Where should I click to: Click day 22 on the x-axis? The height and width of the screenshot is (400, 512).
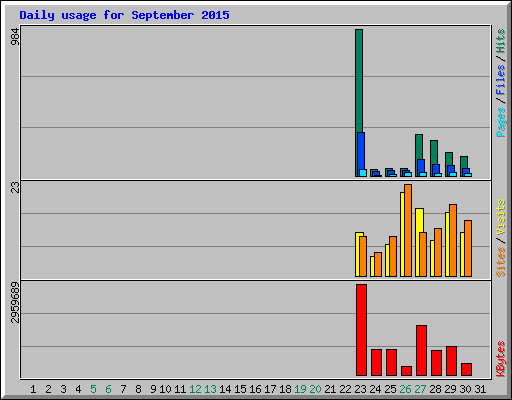[x=345, y=389]
